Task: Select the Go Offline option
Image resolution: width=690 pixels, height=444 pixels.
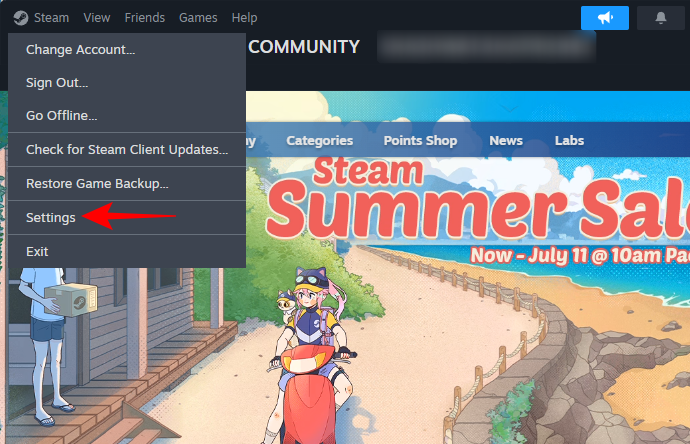Action: pos(127,116)
